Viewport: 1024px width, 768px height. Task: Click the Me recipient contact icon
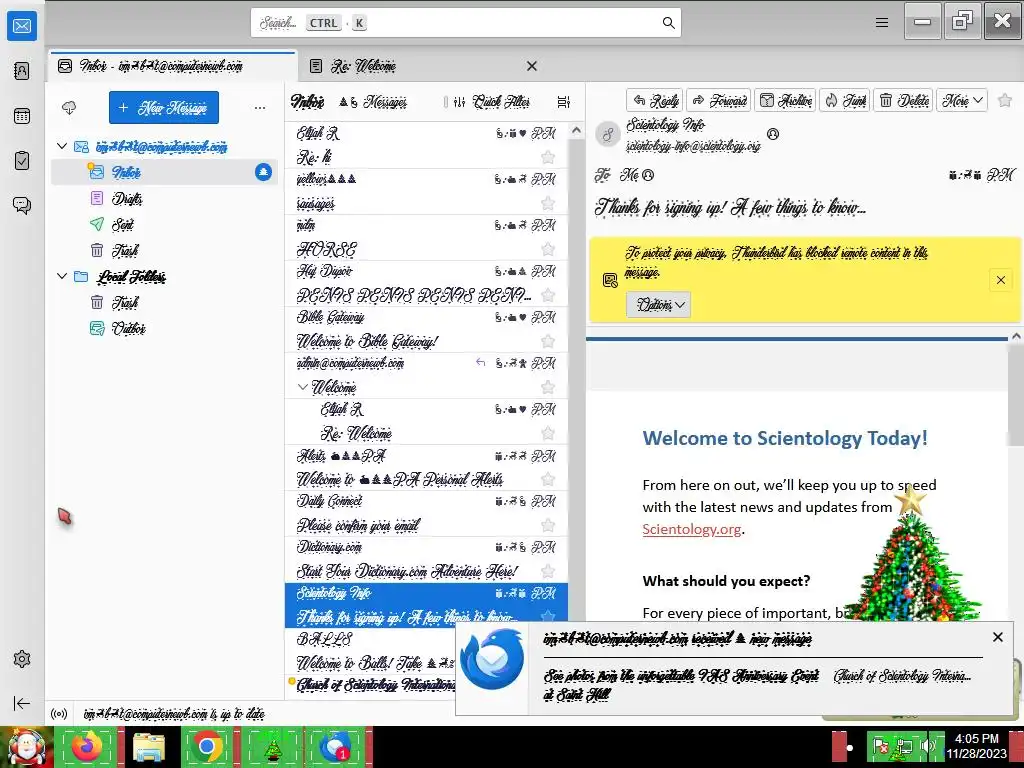click(x=648, y=175)
